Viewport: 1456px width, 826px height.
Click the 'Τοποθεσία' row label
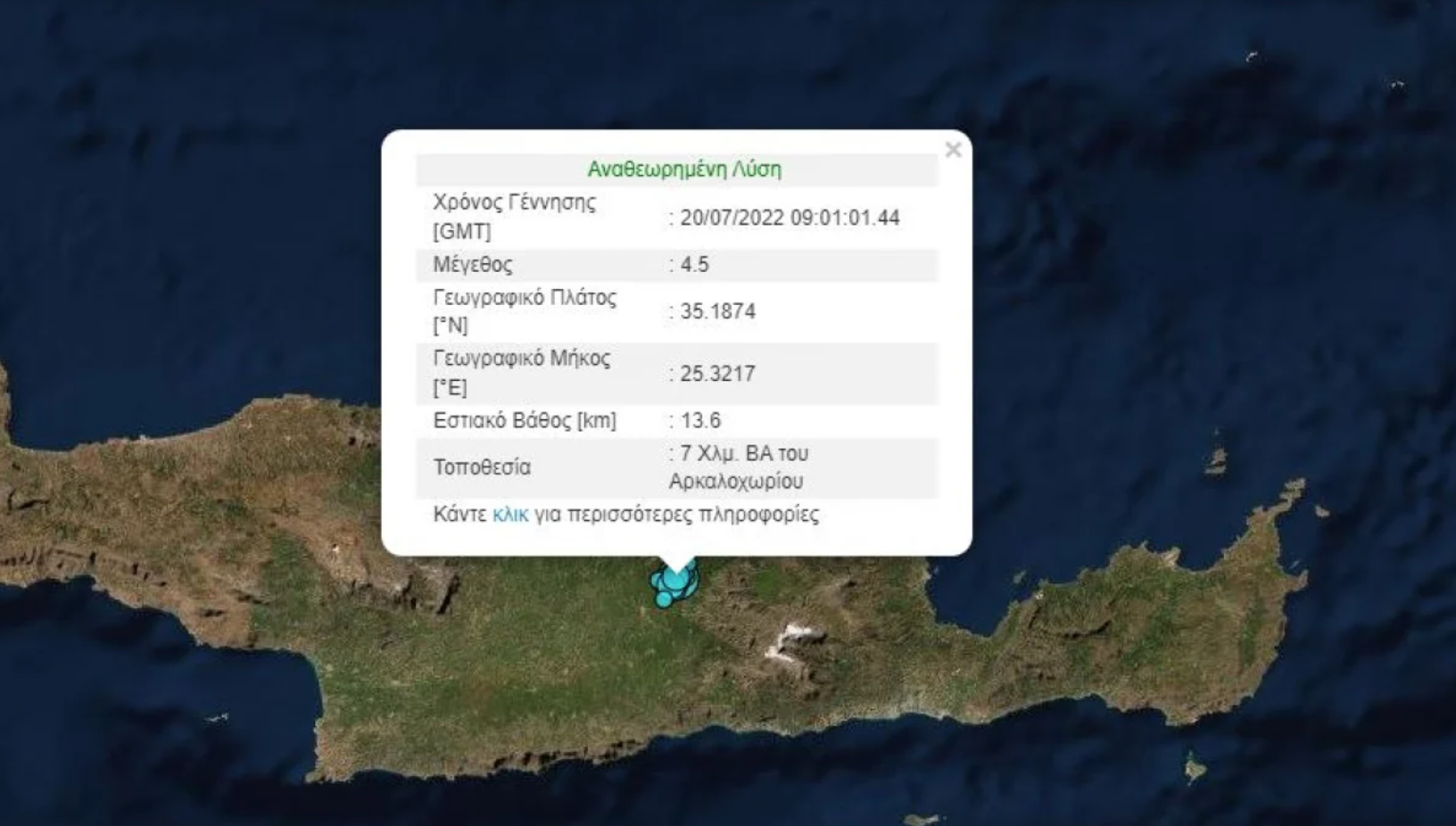(482, 467)
